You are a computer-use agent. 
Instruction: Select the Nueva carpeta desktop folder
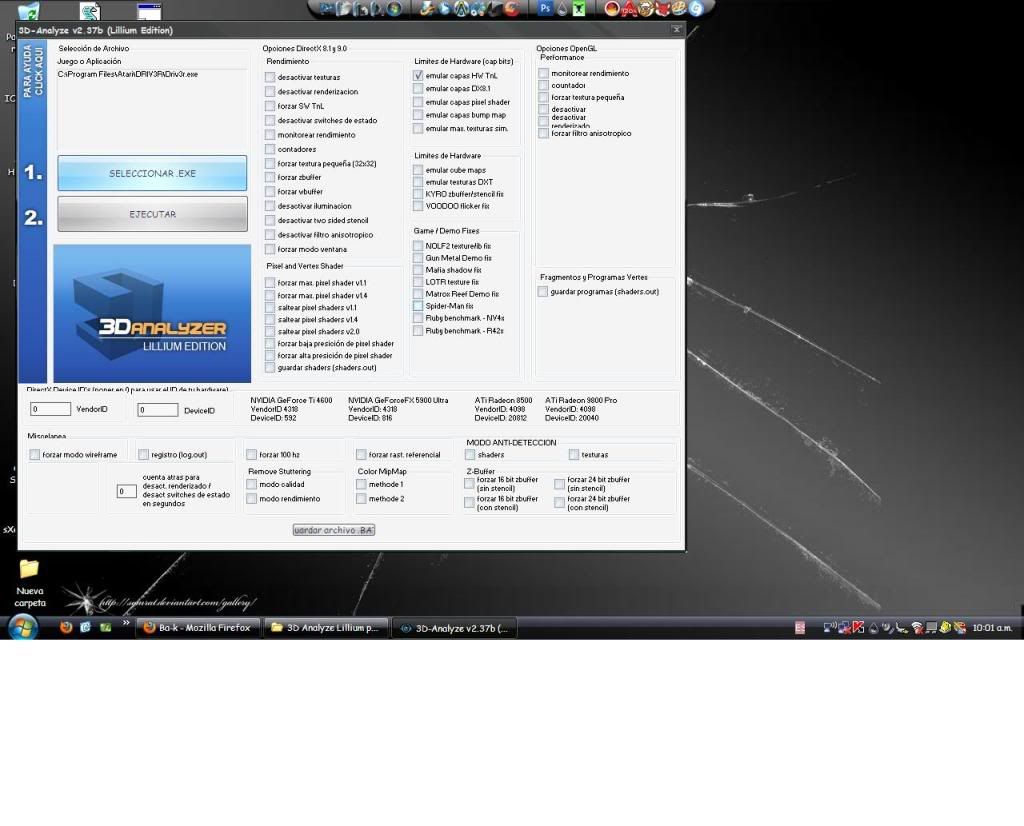pyautogui.click(x=29, y=582)
